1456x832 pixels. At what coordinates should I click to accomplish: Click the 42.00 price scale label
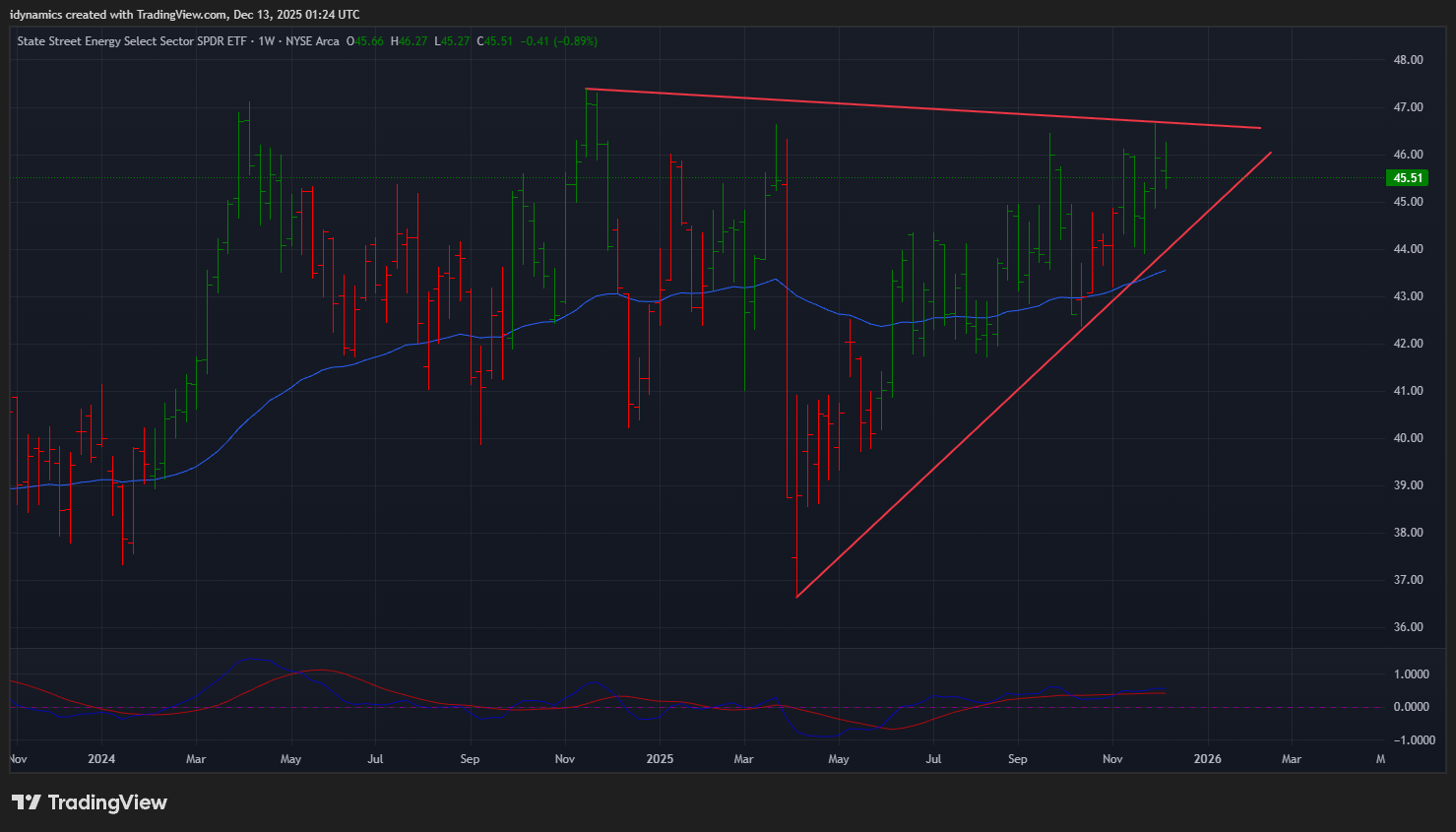1408,344
